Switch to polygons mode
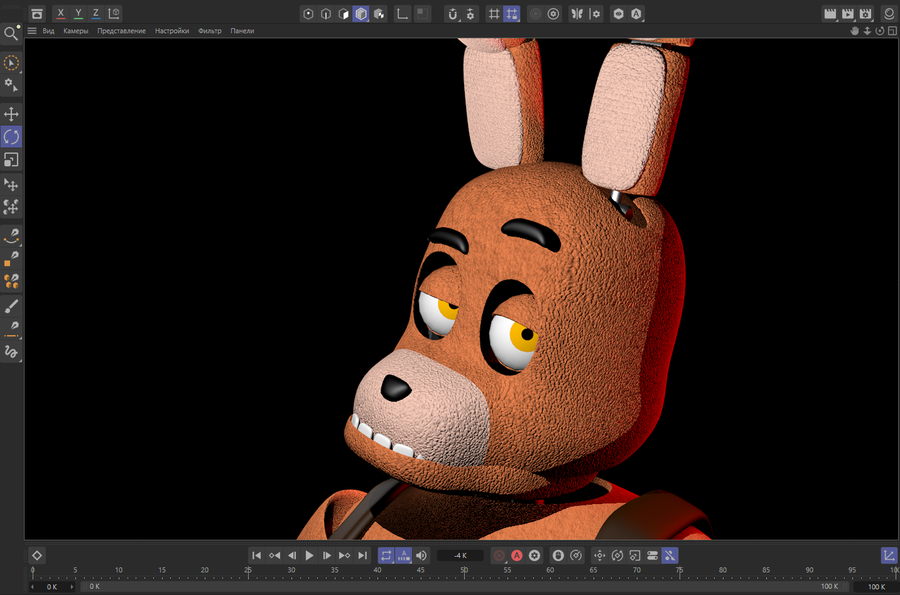The height and width of the screenshot is (595, 900). pyautogui.click(x=343, y=14)
